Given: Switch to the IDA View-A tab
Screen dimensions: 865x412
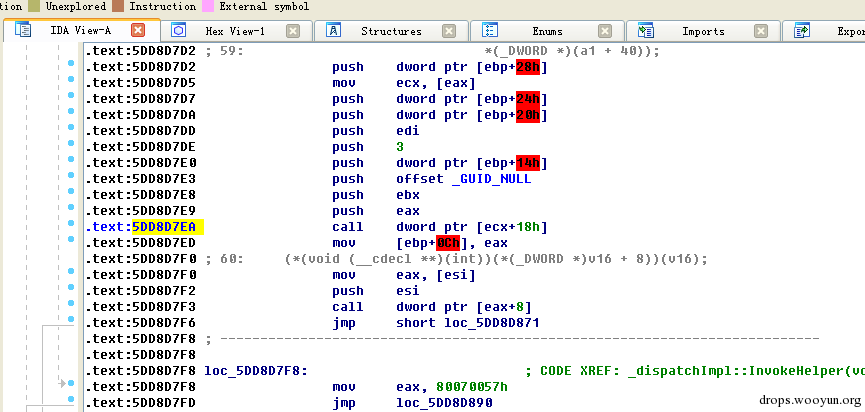Looking at the screenshot, I should (x=82, y=30).
